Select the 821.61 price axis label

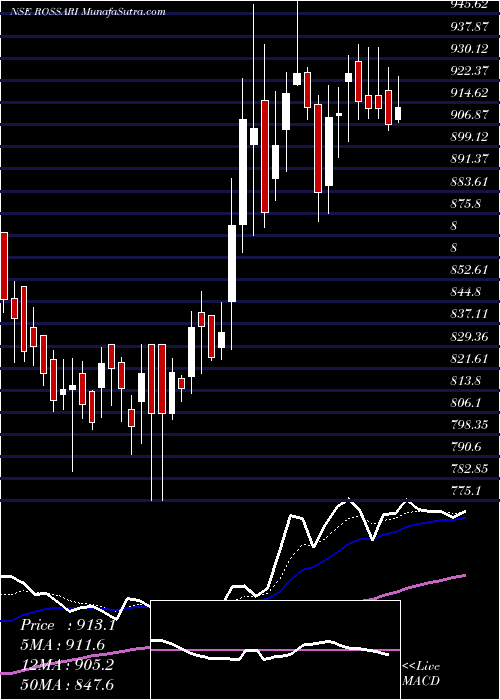(470, 358)
